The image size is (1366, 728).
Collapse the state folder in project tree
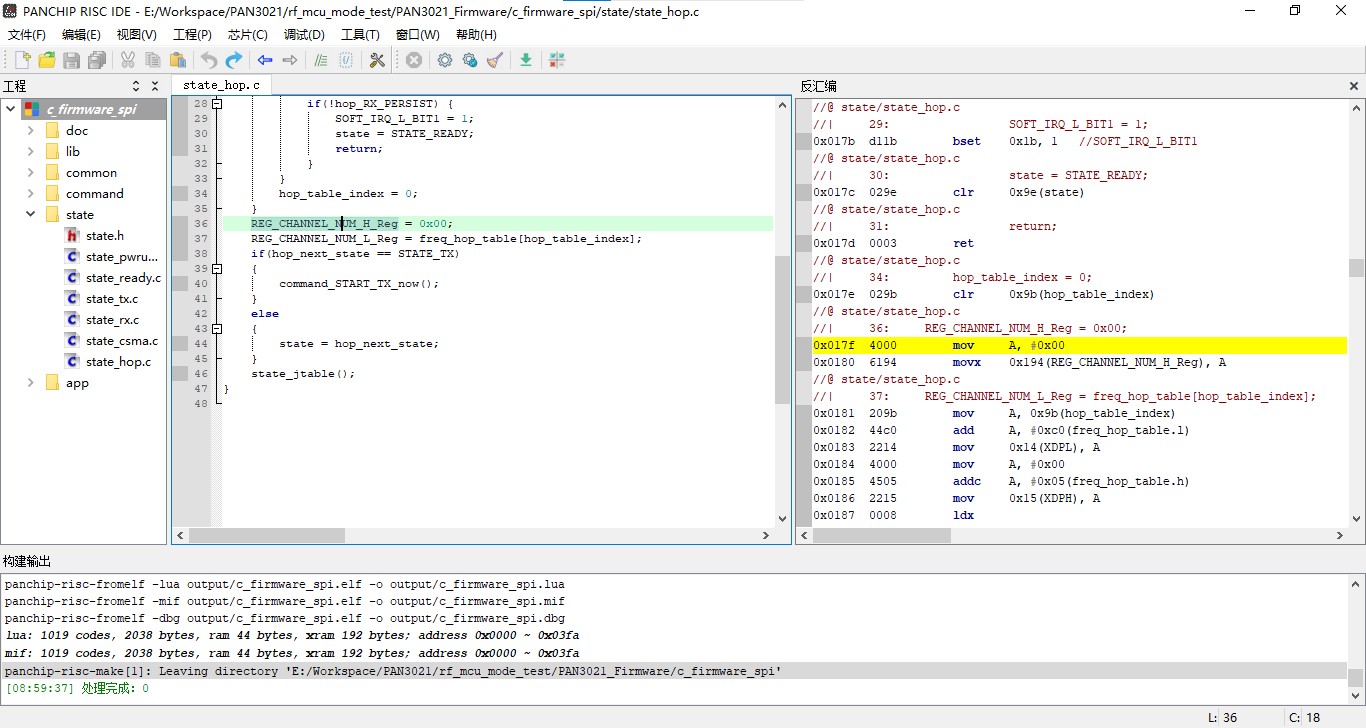30,215
